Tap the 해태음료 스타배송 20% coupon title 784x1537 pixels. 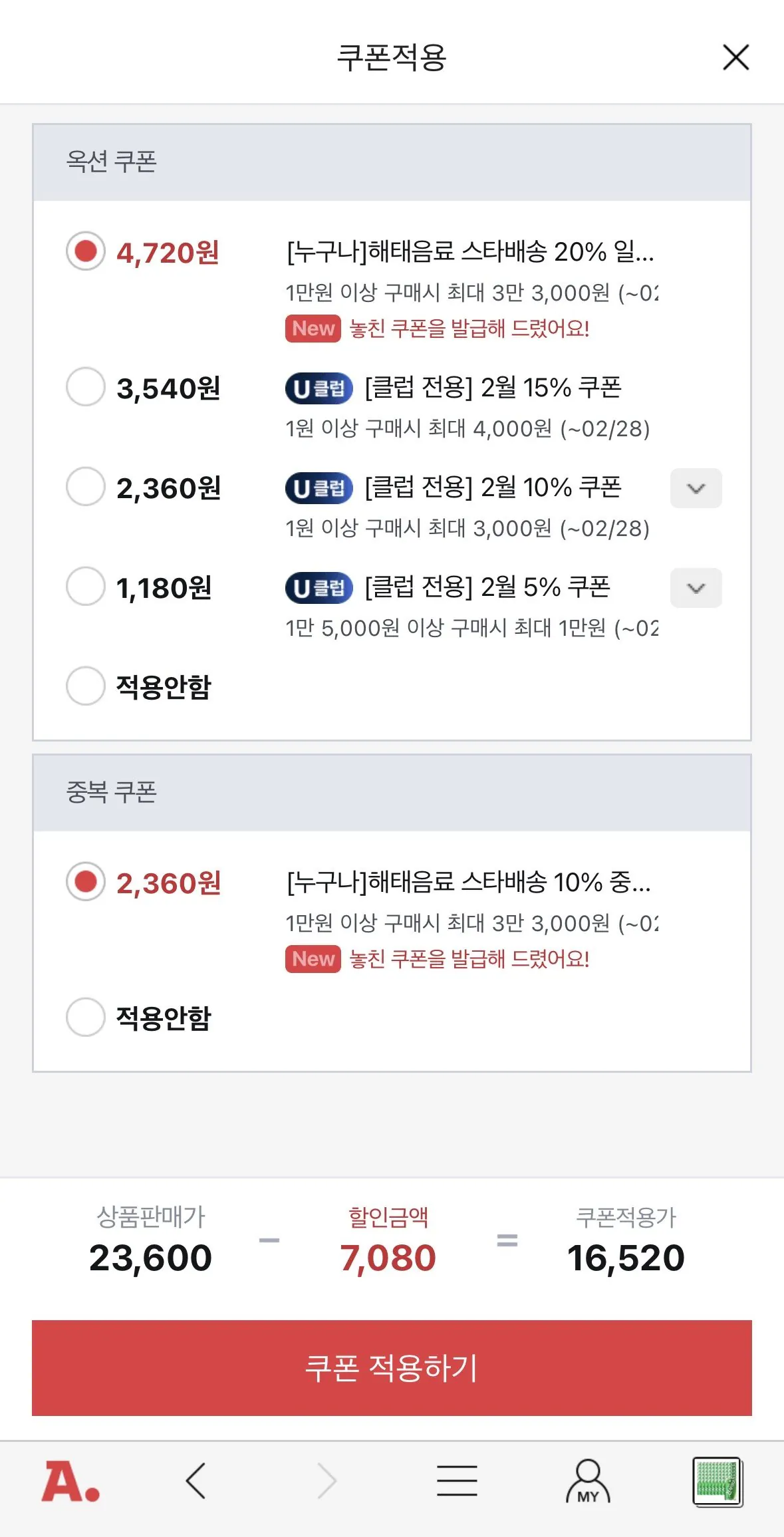[x=470, y=252]
